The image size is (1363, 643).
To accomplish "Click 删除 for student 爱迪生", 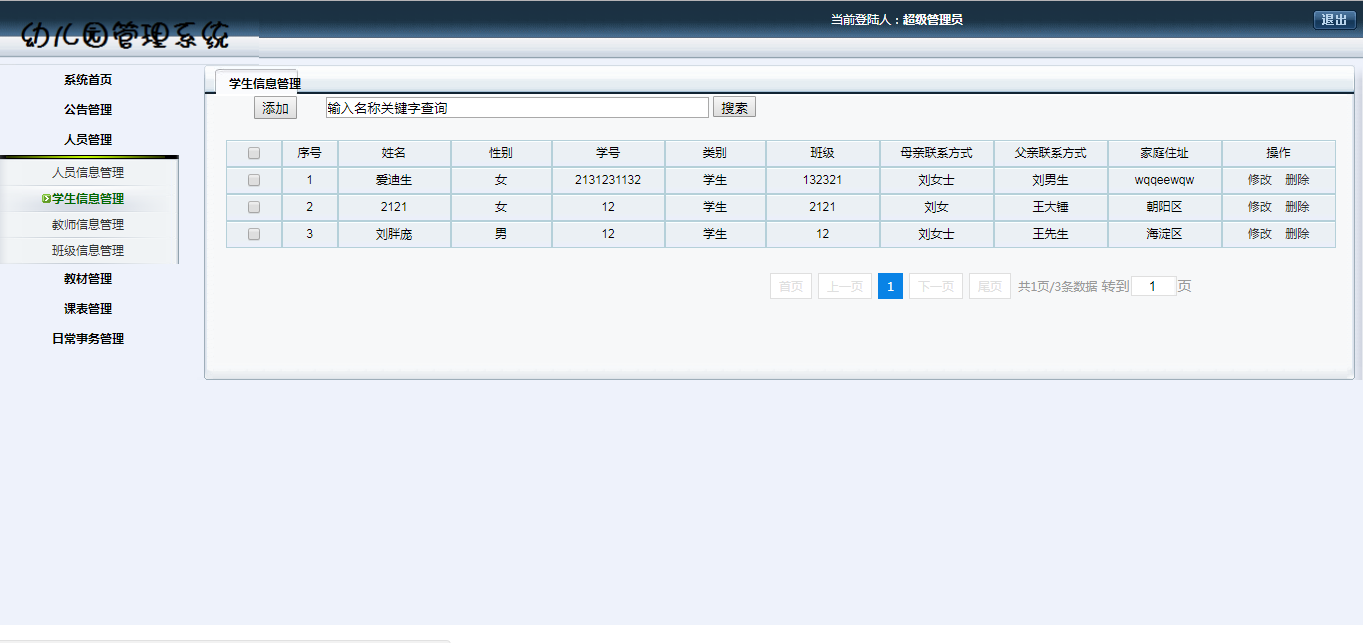I will point(1297,180).
